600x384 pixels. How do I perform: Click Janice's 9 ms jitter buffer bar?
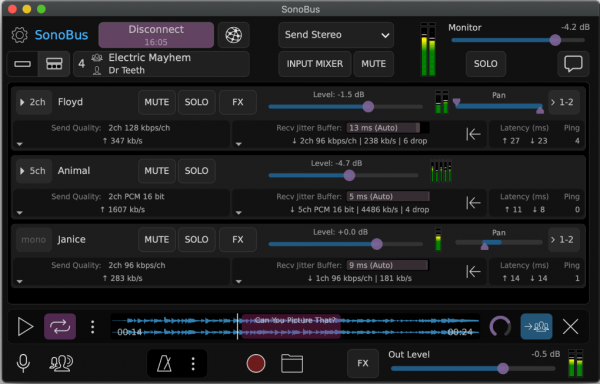388,265
